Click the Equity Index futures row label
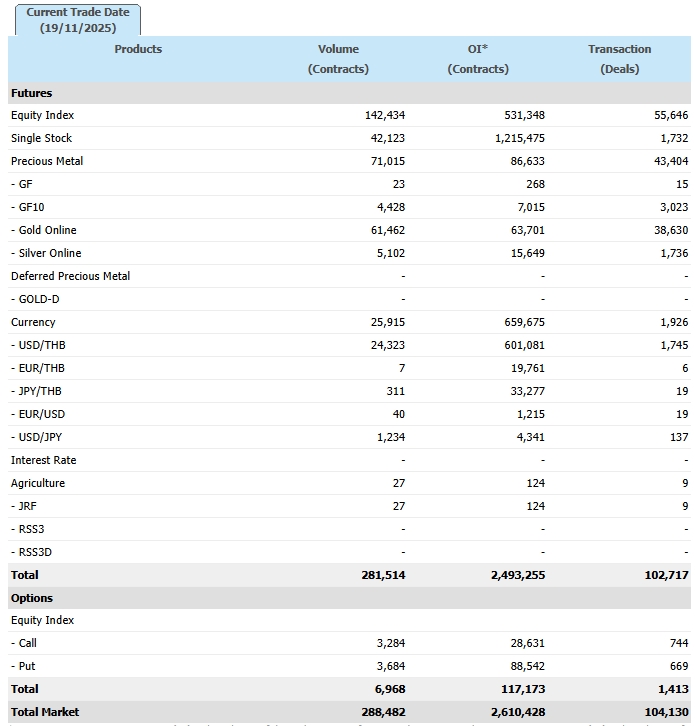 (x=43, y=115)
